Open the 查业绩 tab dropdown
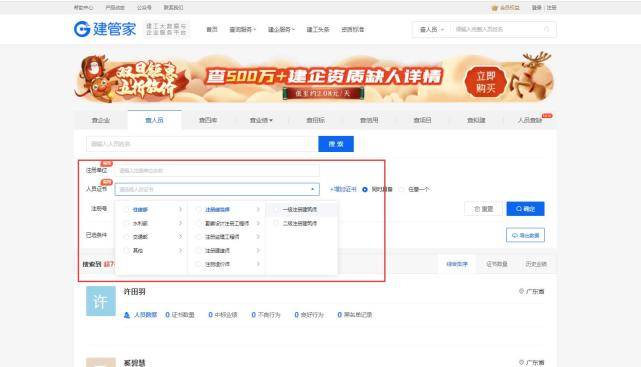This screenshot has width=641, height=367. tap(262, 120)
